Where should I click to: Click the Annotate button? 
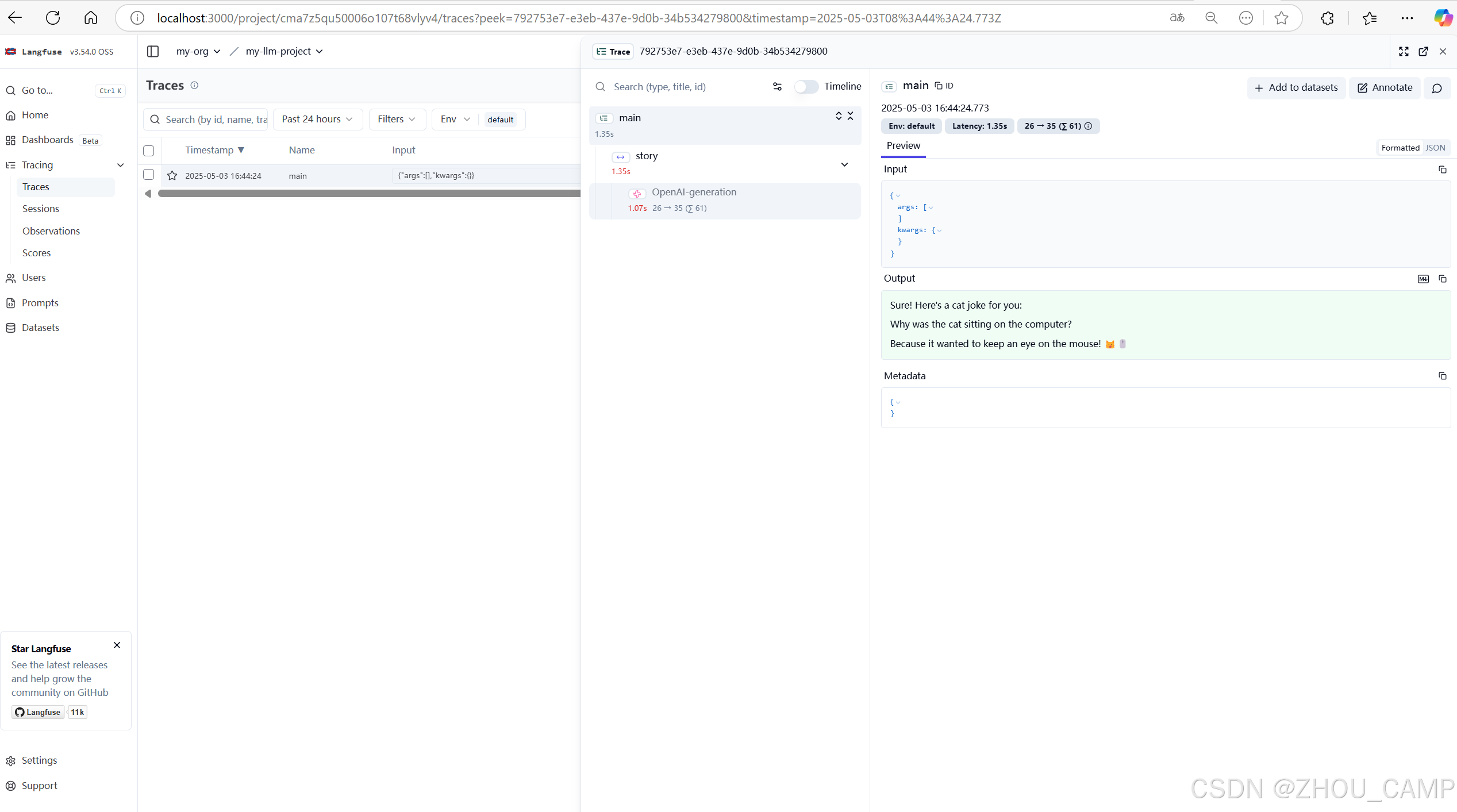click(x=1385, y=88)
